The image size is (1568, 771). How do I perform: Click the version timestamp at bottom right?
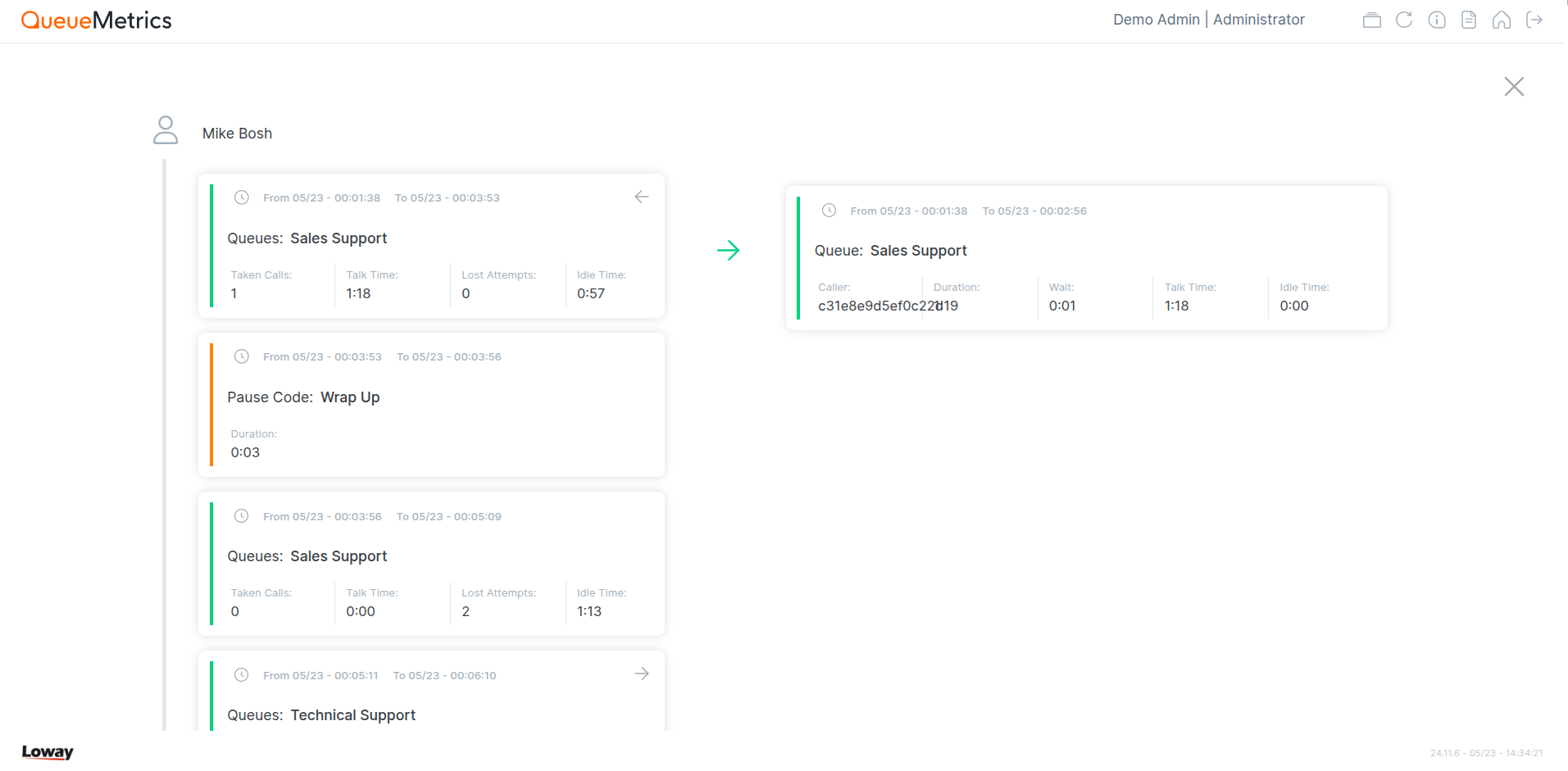pyautogui.click(x=1486, y=751)
